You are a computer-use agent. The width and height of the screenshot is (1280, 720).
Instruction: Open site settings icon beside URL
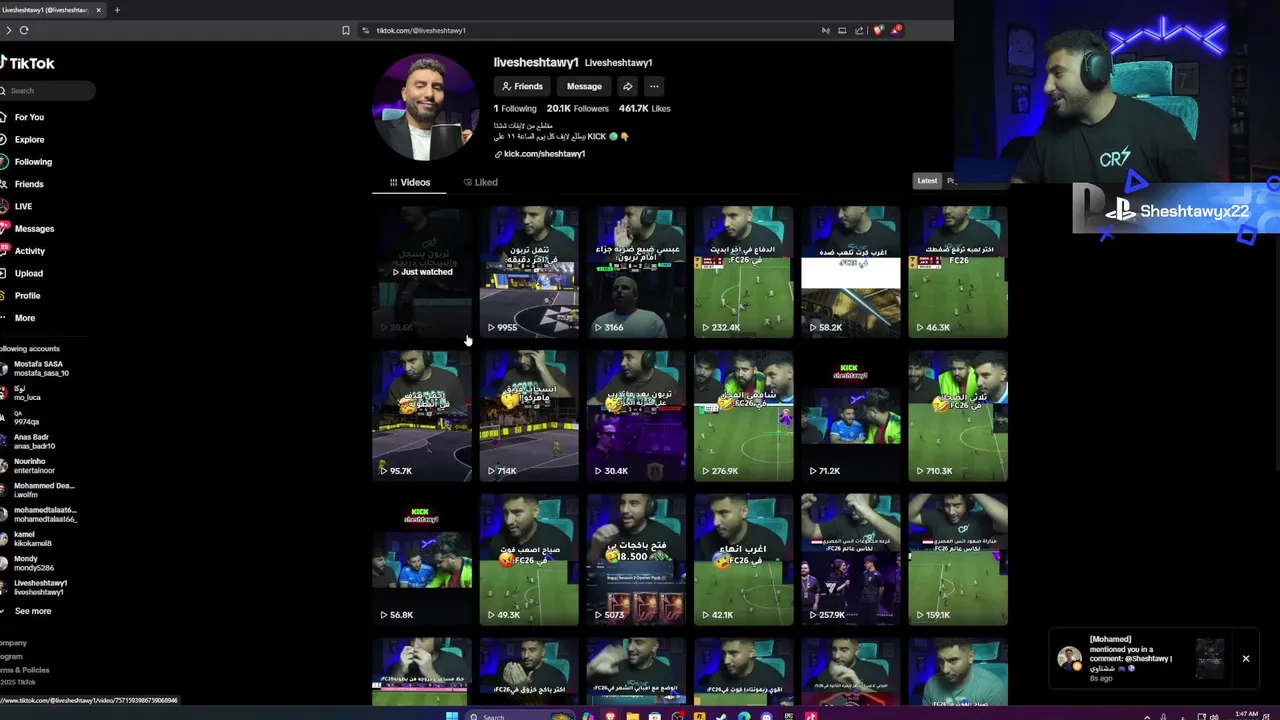coord(366,30)
